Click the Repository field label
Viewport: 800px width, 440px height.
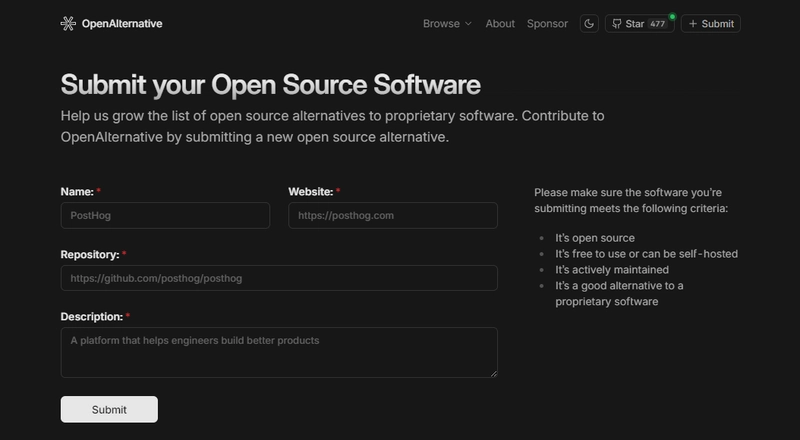pyautogui.click(x=90, y=255)
